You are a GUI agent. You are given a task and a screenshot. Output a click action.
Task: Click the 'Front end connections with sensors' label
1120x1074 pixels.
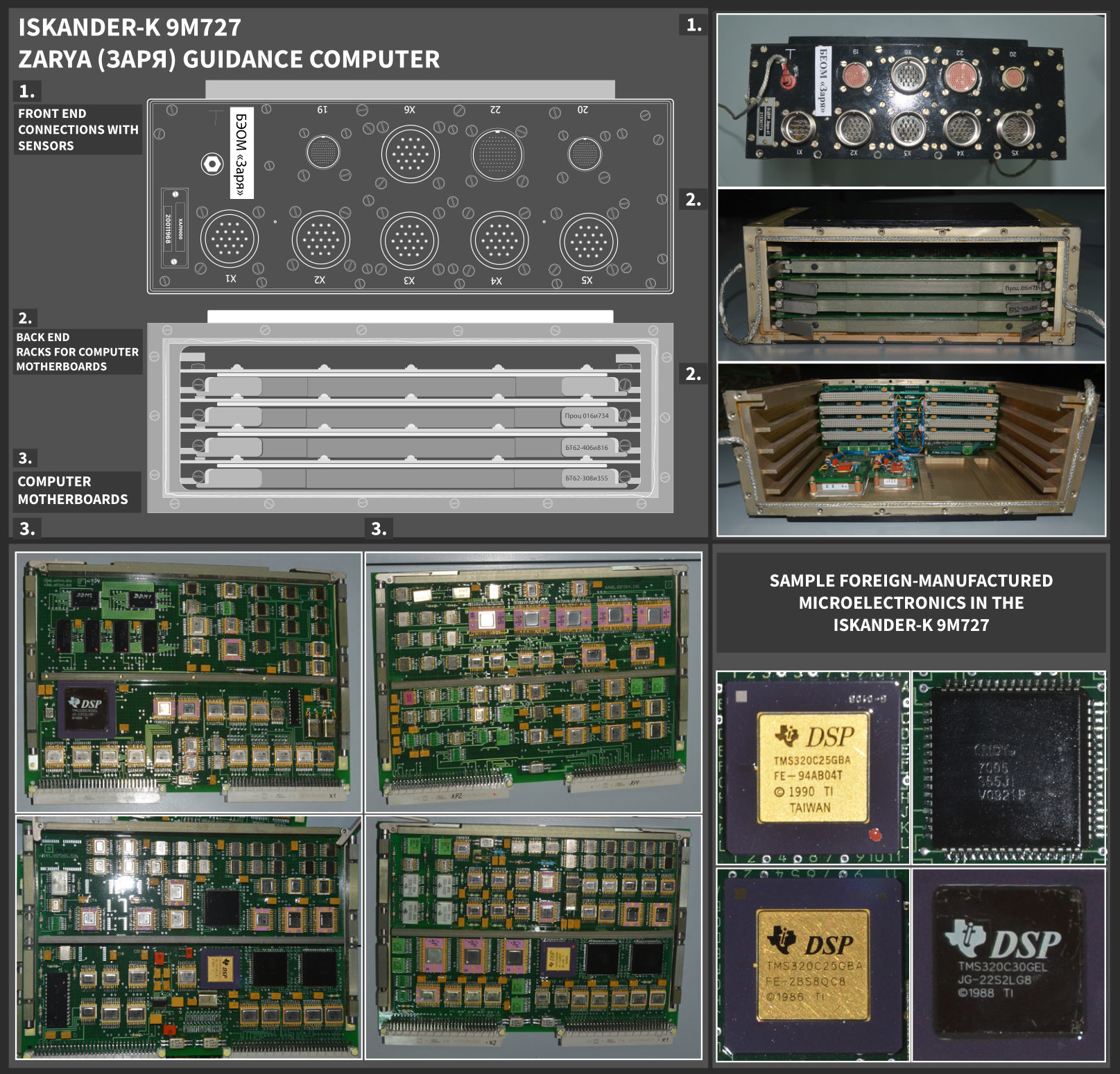pos(78,130)
